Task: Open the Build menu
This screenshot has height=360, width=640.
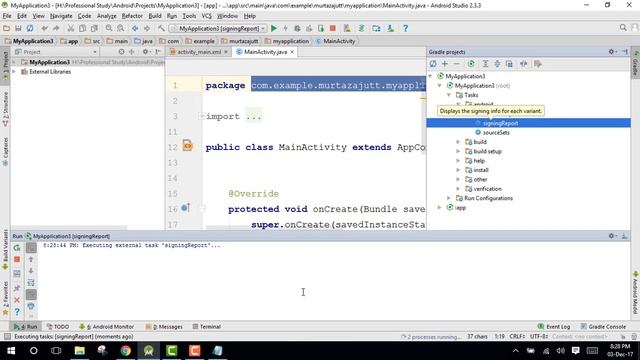Action: [x=155, y=16]
